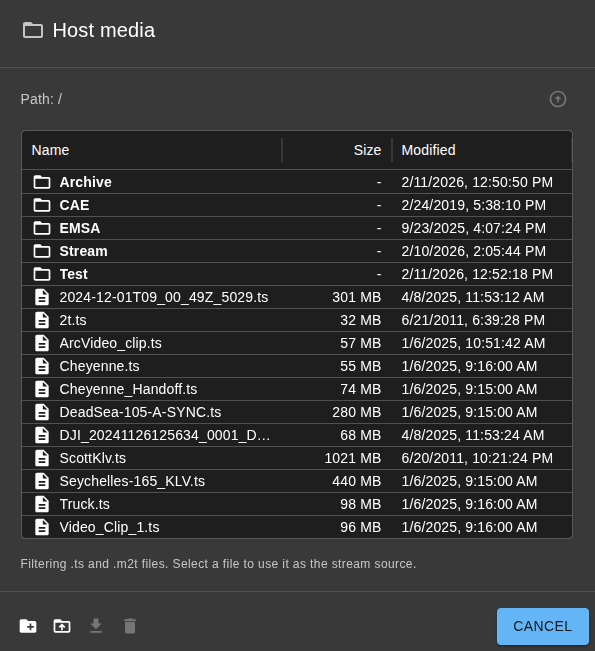Viewport: 595px width, 651px height.
Task: Click the Test folder icon
Action: coord(42,274)
